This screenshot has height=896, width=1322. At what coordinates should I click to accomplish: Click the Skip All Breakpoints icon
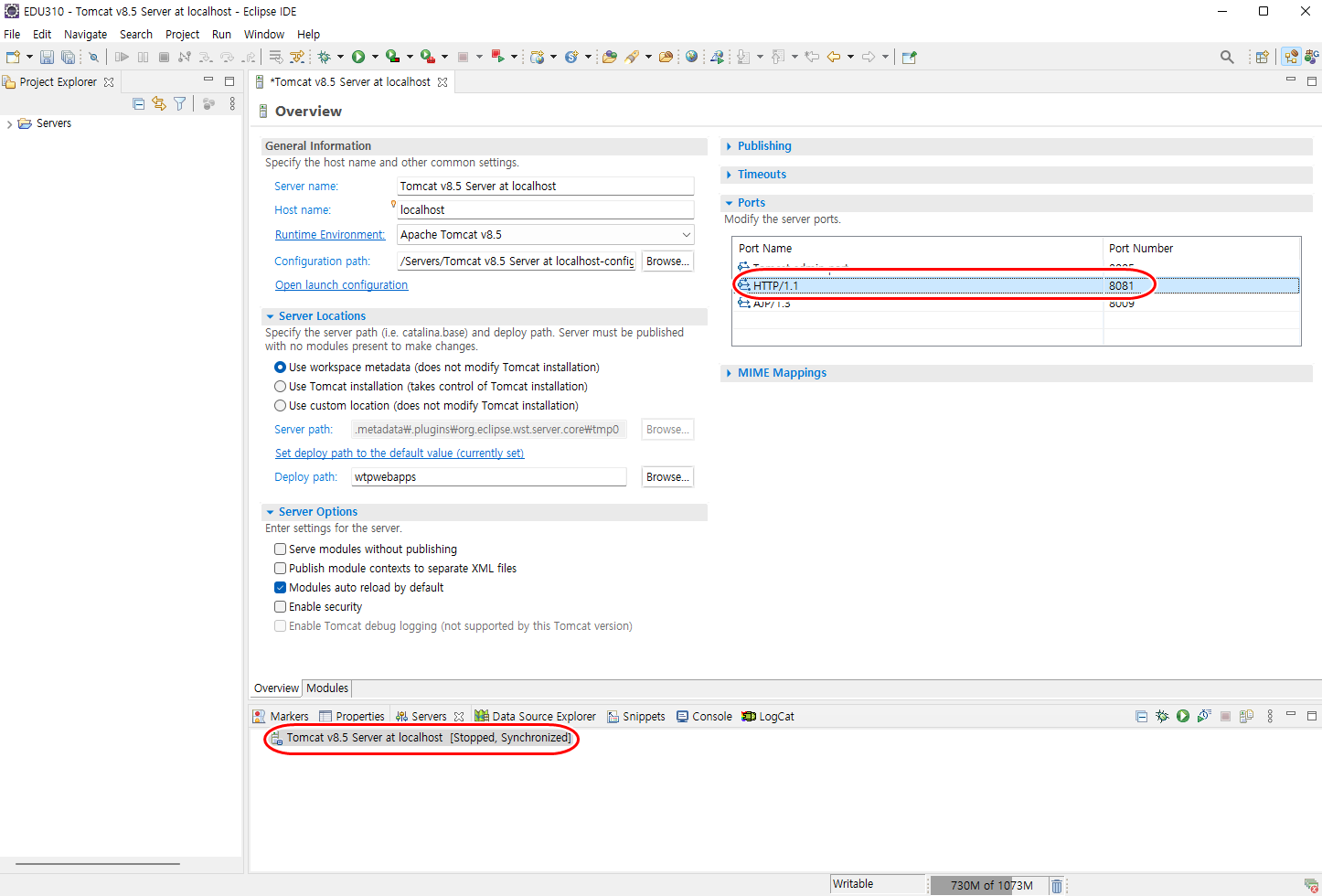pos(93,57)
